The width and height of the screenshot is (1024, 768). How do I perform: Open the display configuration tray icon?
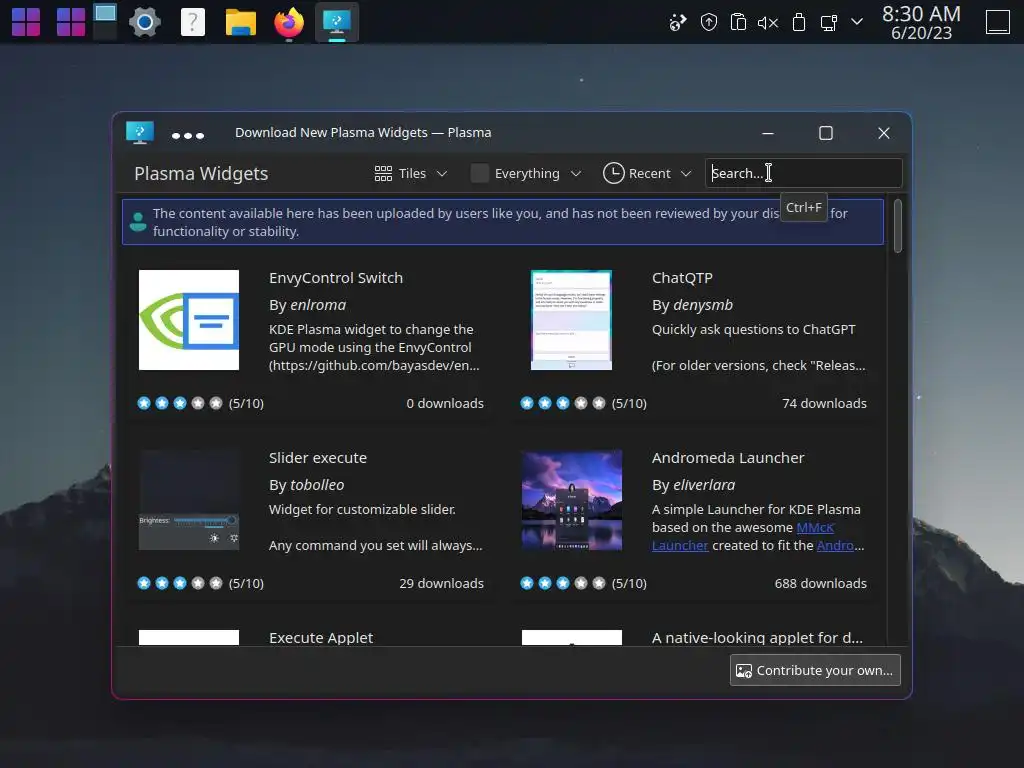click(x=829, y=23)
